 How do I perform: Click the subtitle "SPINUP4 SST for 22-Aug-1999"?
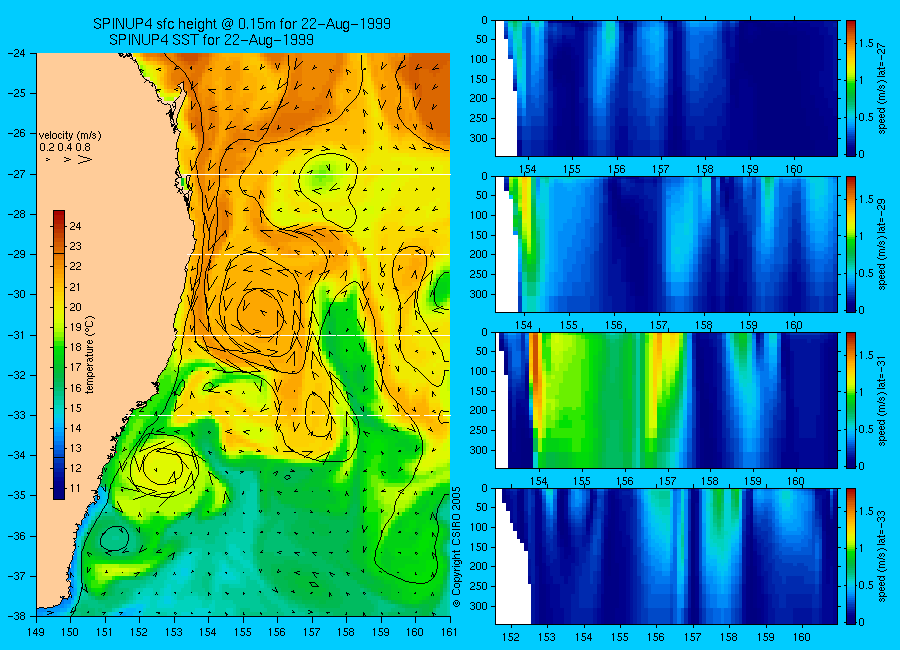211,40
